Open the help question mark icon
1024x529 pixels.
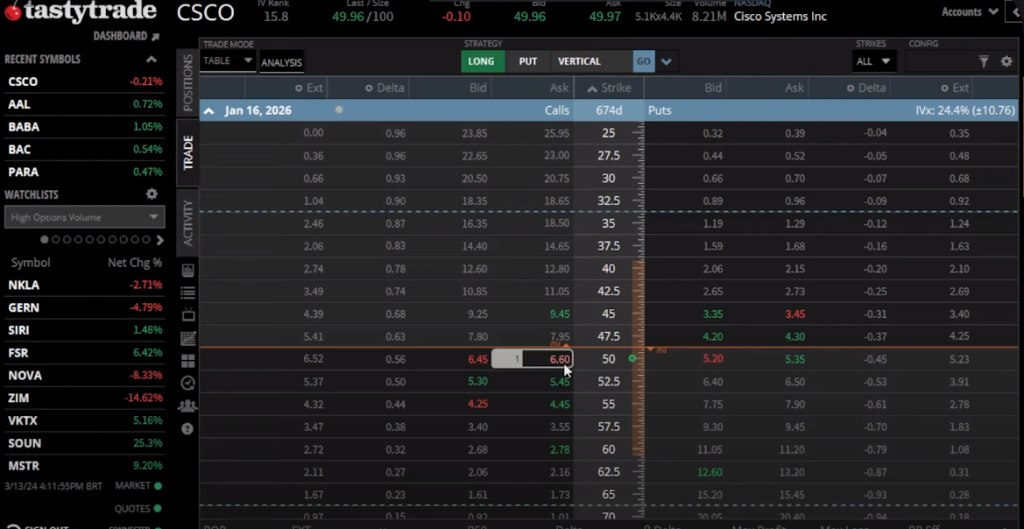(x=188, y=429)
